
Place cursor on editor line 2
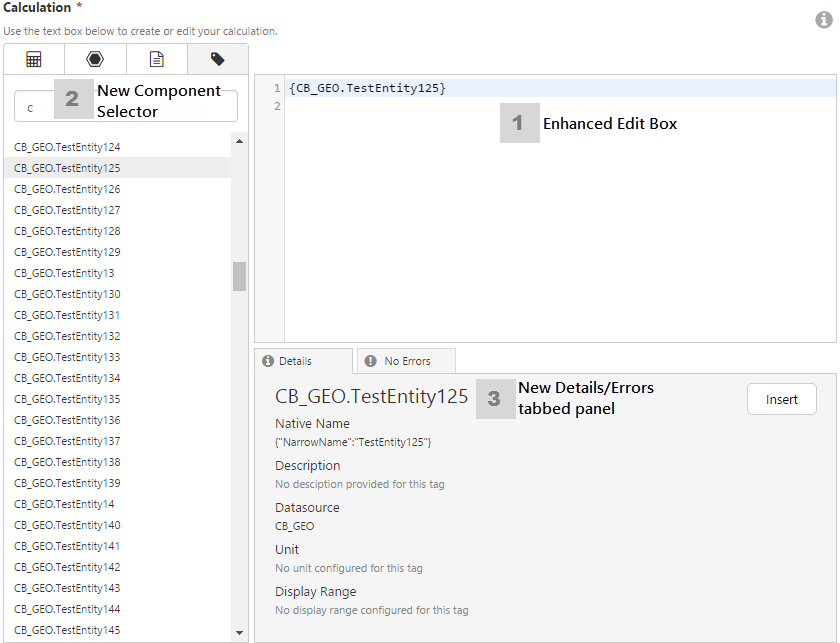pyautogui.click(x=560, y=106)
